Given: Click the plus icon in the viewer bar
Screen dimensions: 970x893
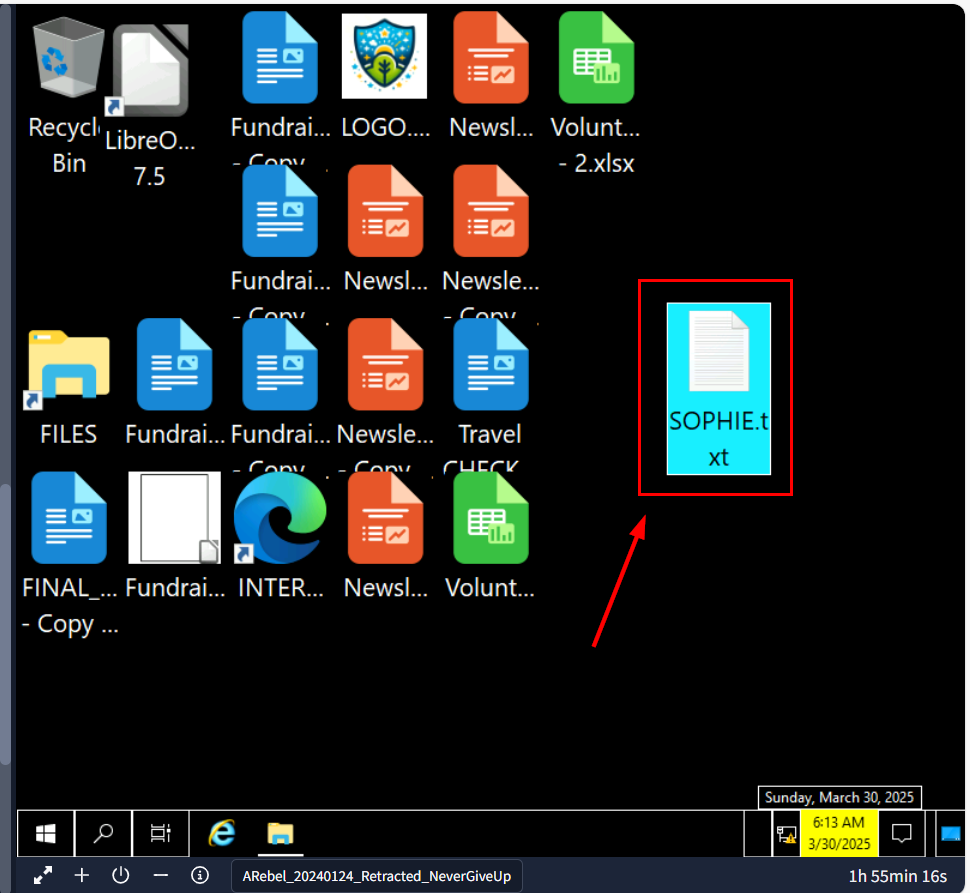Looking at the screenshot, I should [82, 876].
